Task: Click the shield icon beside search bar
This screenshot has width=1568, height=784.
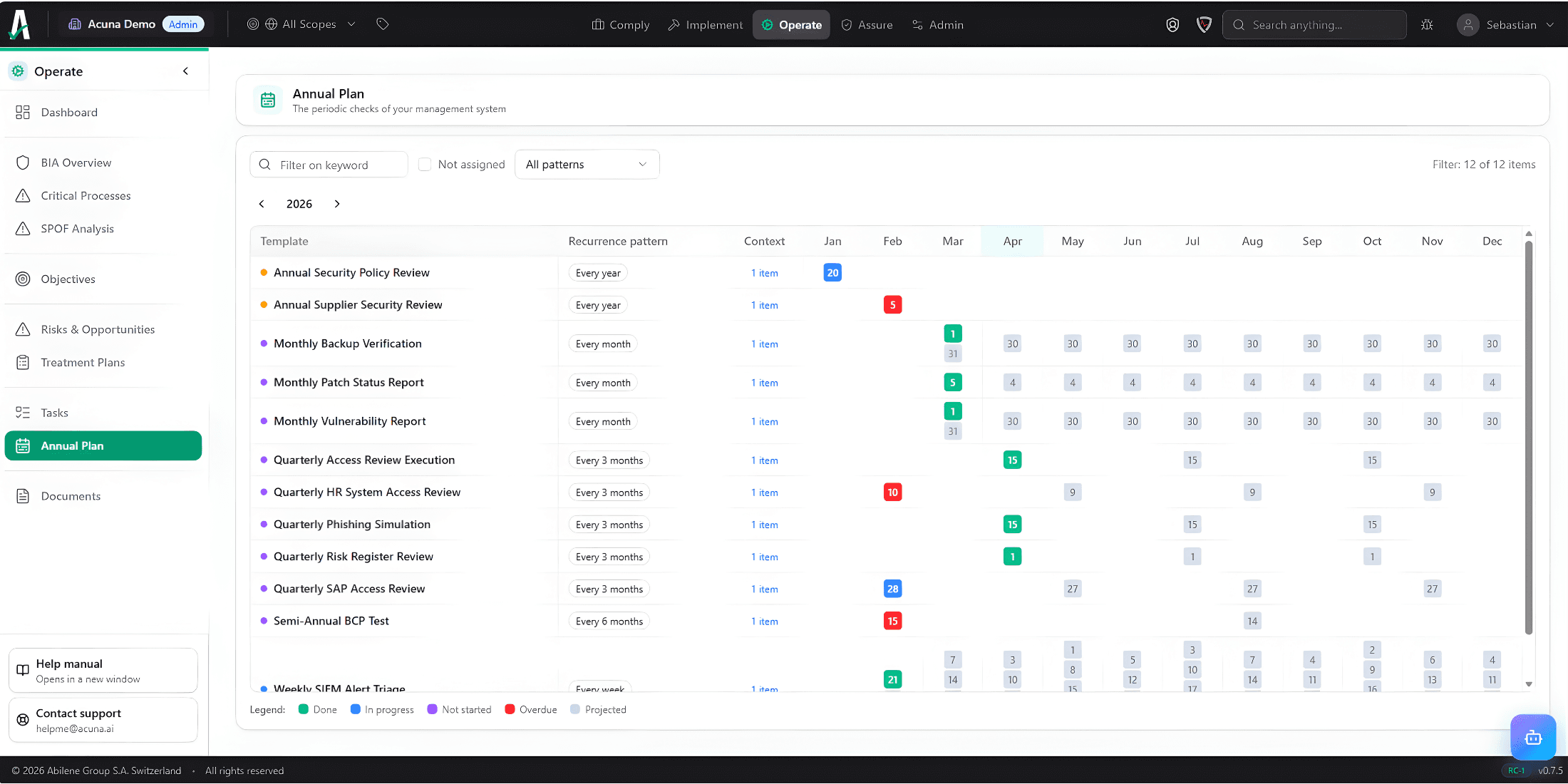Action: click(x=1204, y=25)
